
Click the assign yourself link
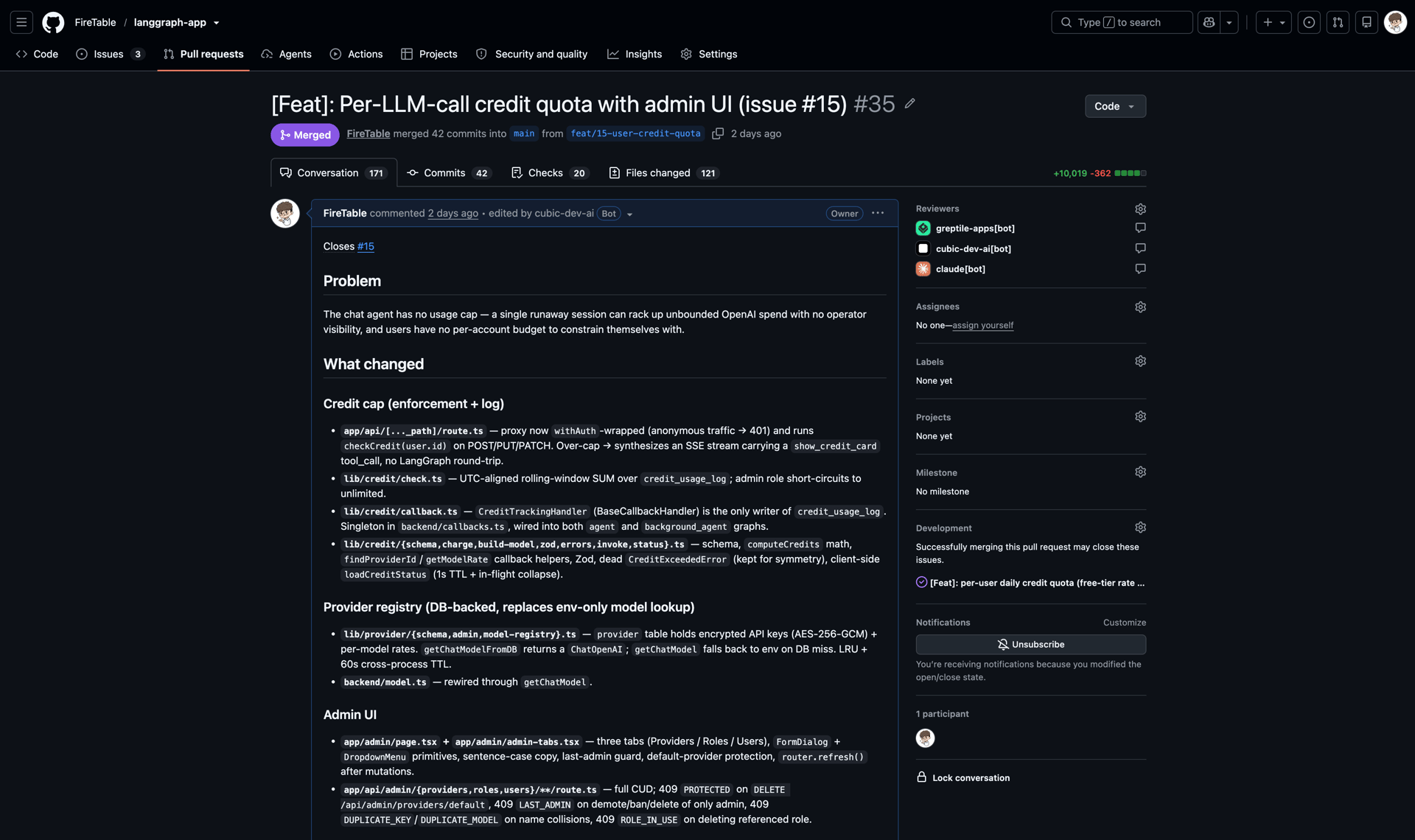coord(982,325)
